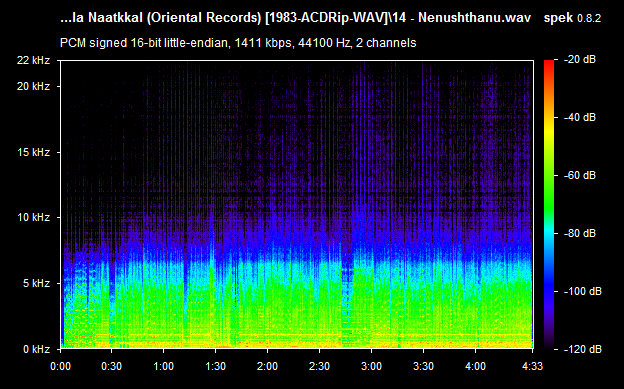Click the -60 dB scale label
The height and width of the screenshot is (389, 624).
pyautogui.click(x=580, y=175)
